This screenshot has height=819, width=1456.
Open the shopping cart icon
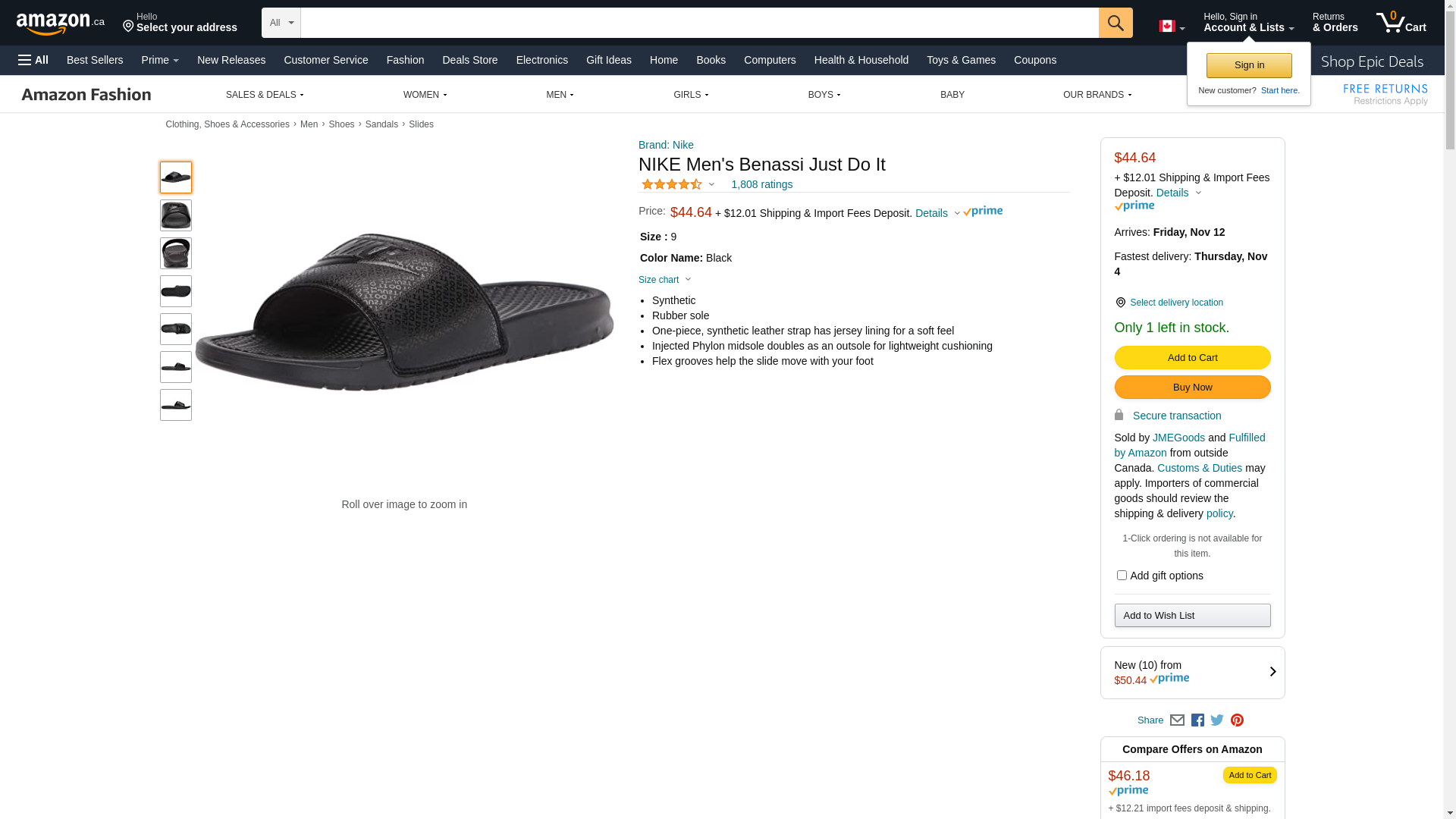click(x=1400, y=23)
